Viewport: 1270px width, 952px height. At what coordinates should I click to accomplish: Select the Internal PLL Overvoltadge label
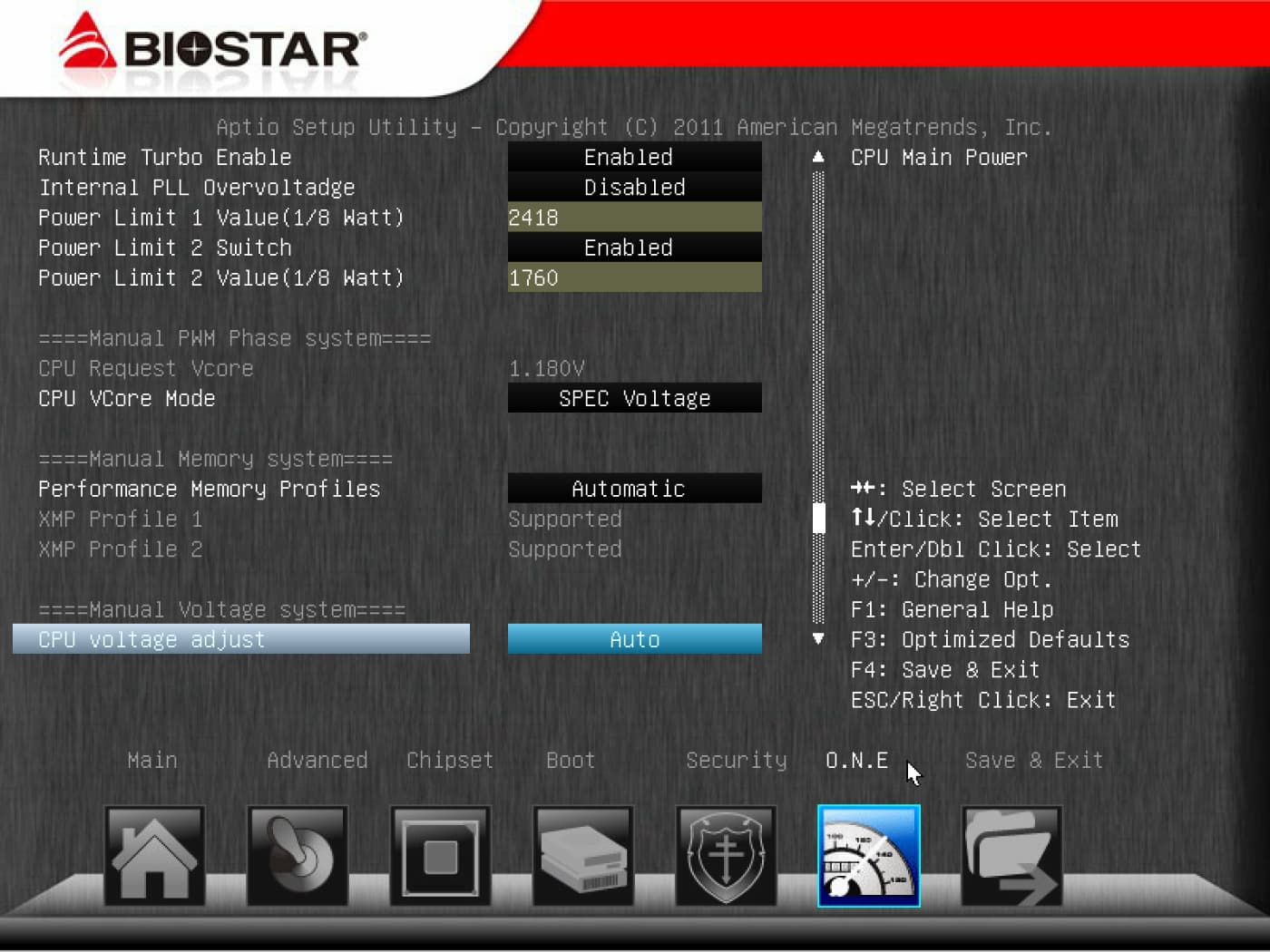pos(197,188)
